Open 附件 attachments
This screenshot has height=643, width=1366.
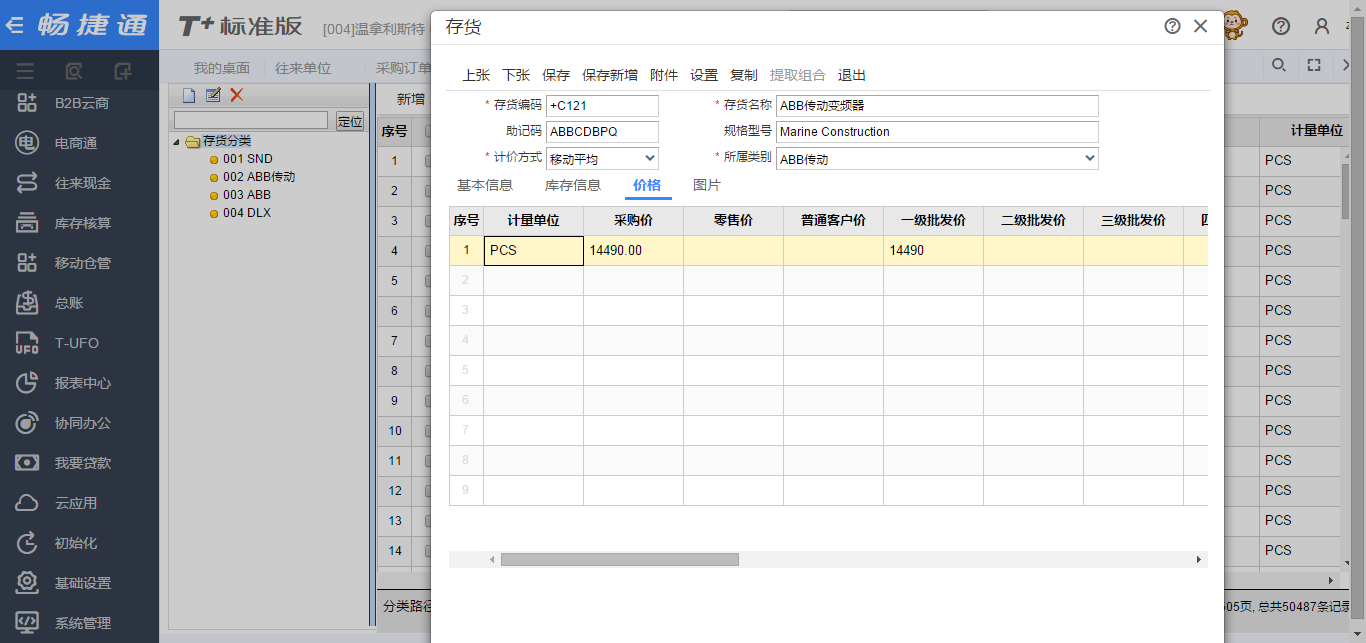coord(664,75)
